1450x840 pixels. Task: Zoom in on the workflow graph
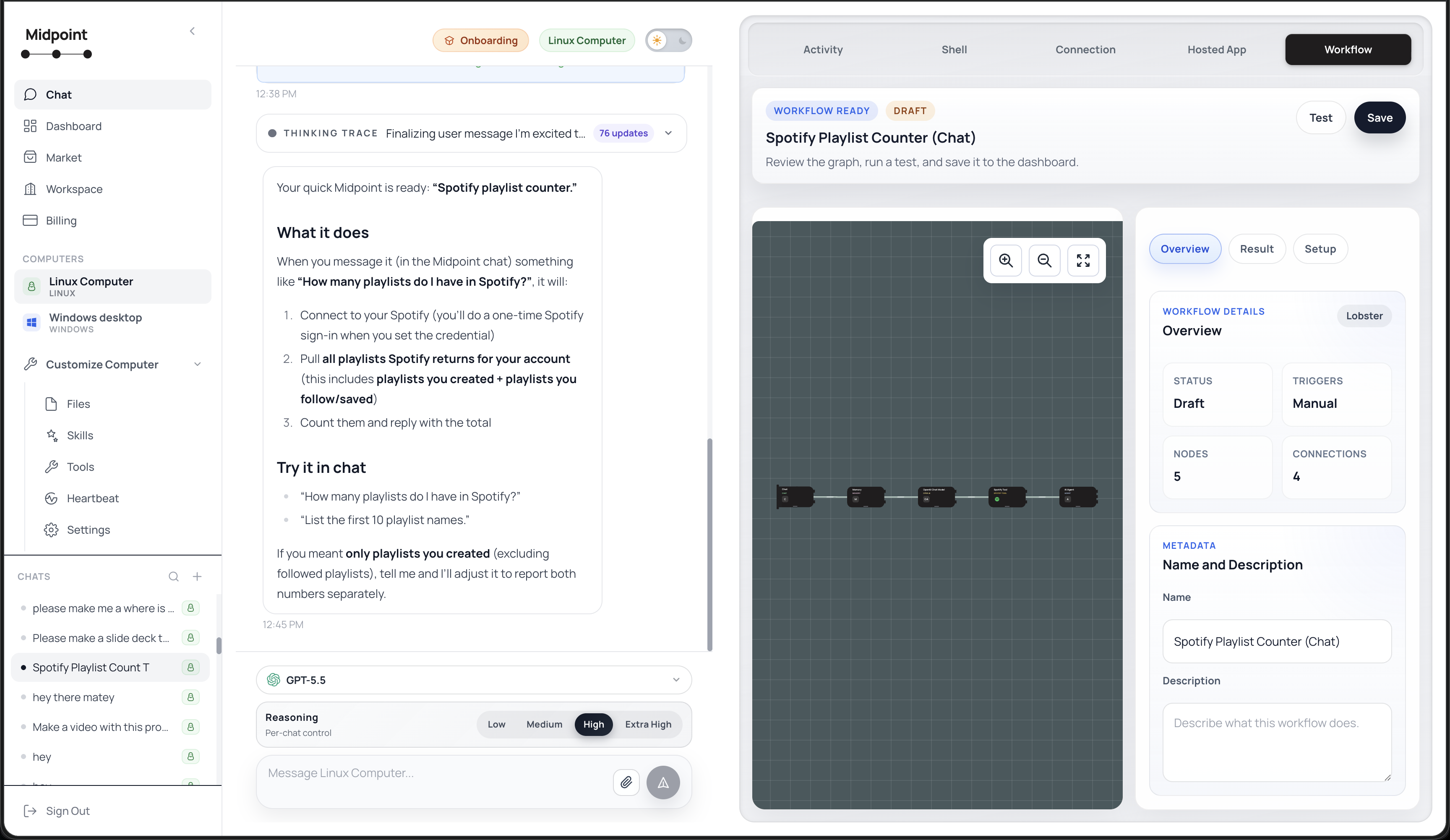pos(1006,261)
